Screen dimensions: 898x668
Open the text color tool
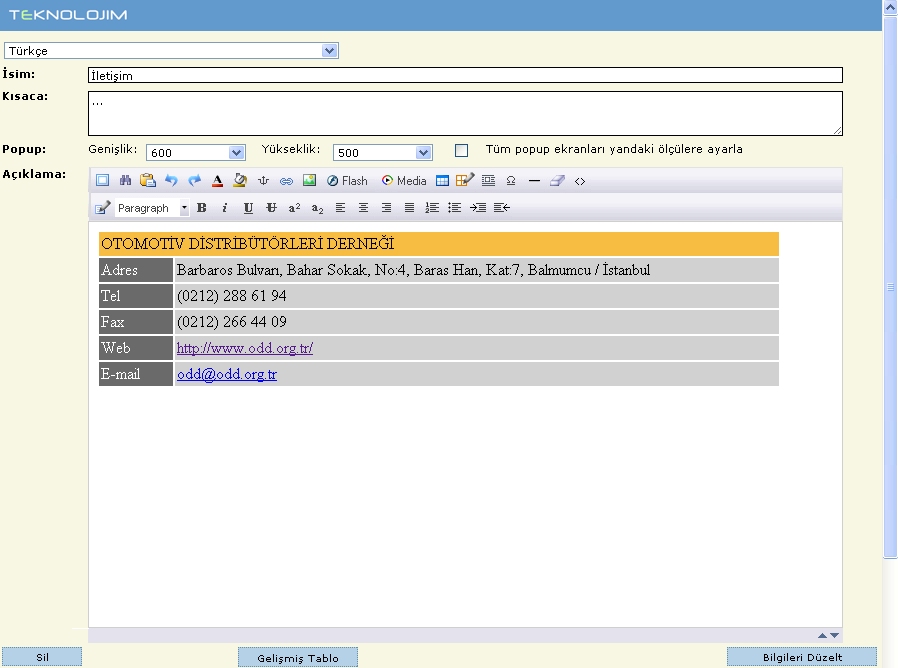pyautogui.click(x=217, y=180)
